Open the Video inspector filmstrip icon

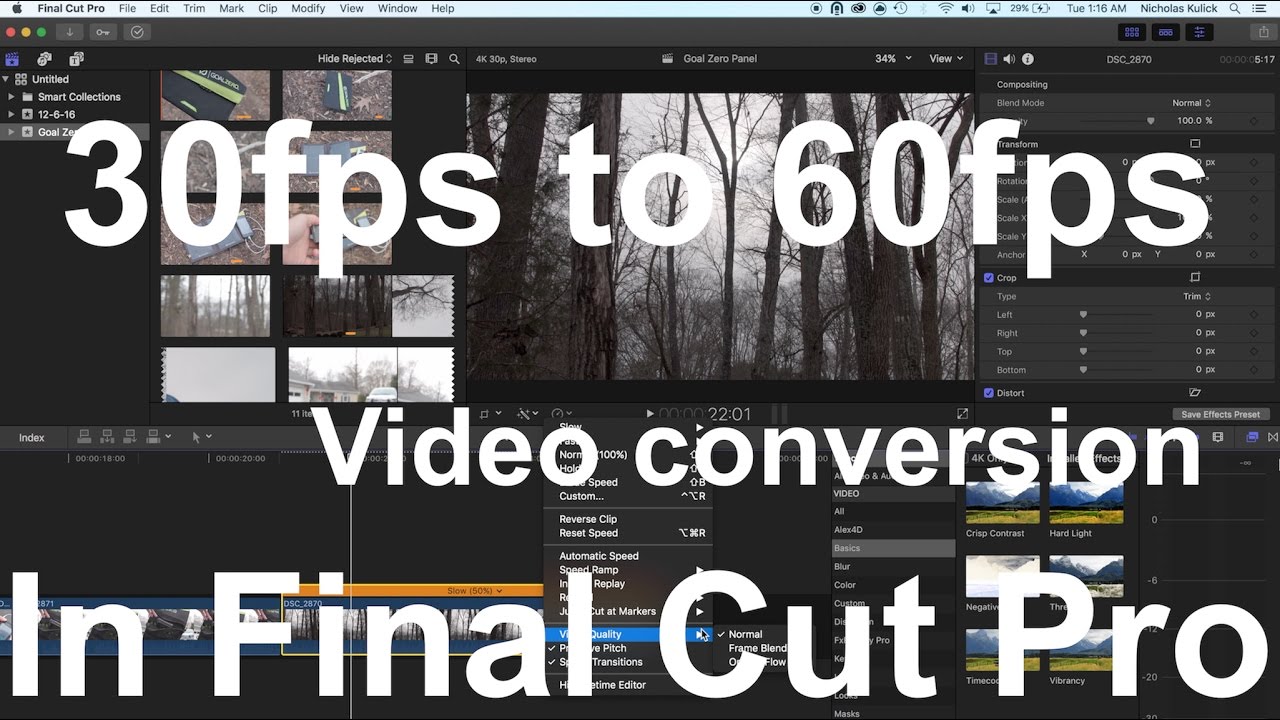(990, 59)
